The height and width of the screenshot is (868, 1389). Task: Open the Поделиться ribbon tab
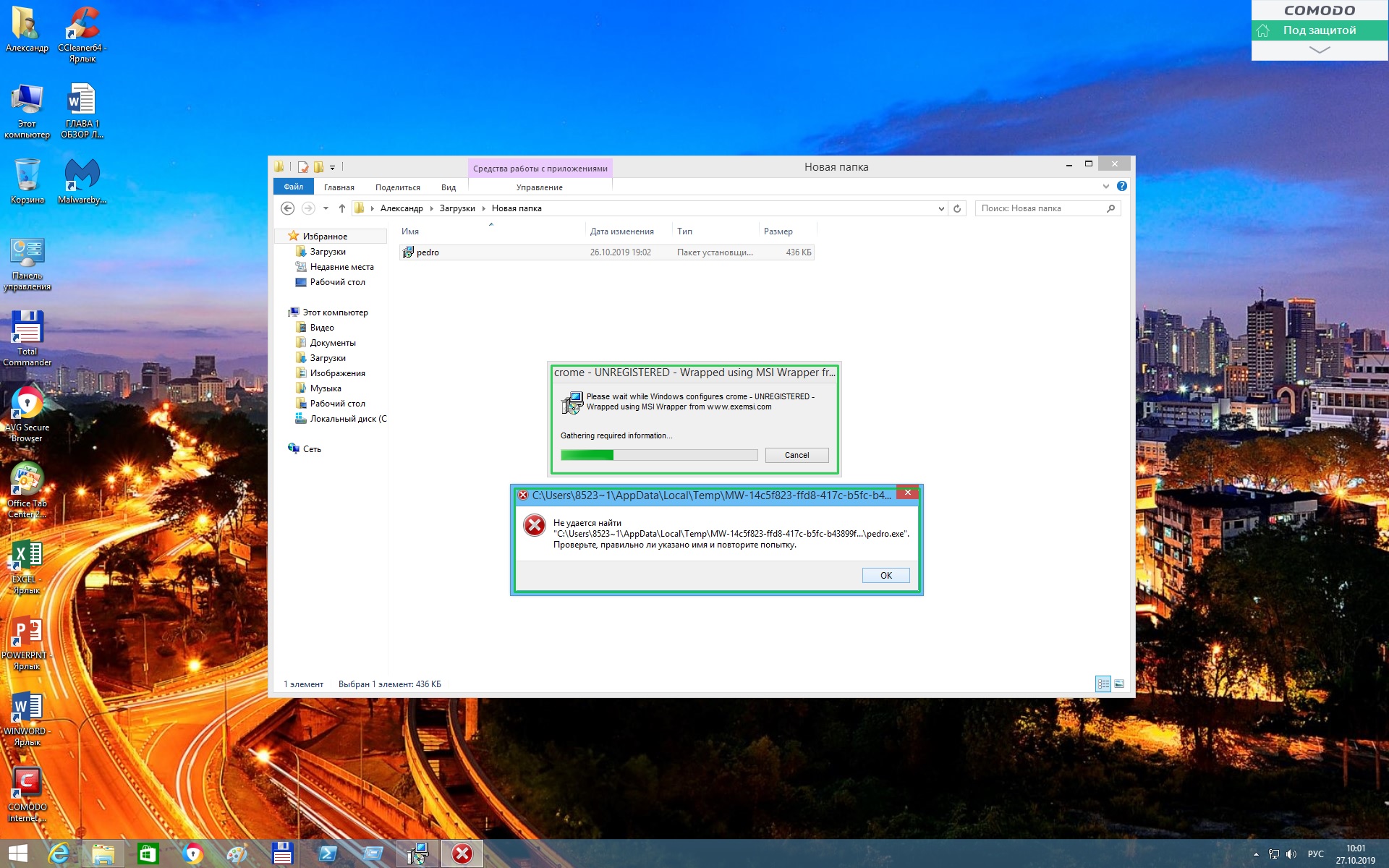397,187
